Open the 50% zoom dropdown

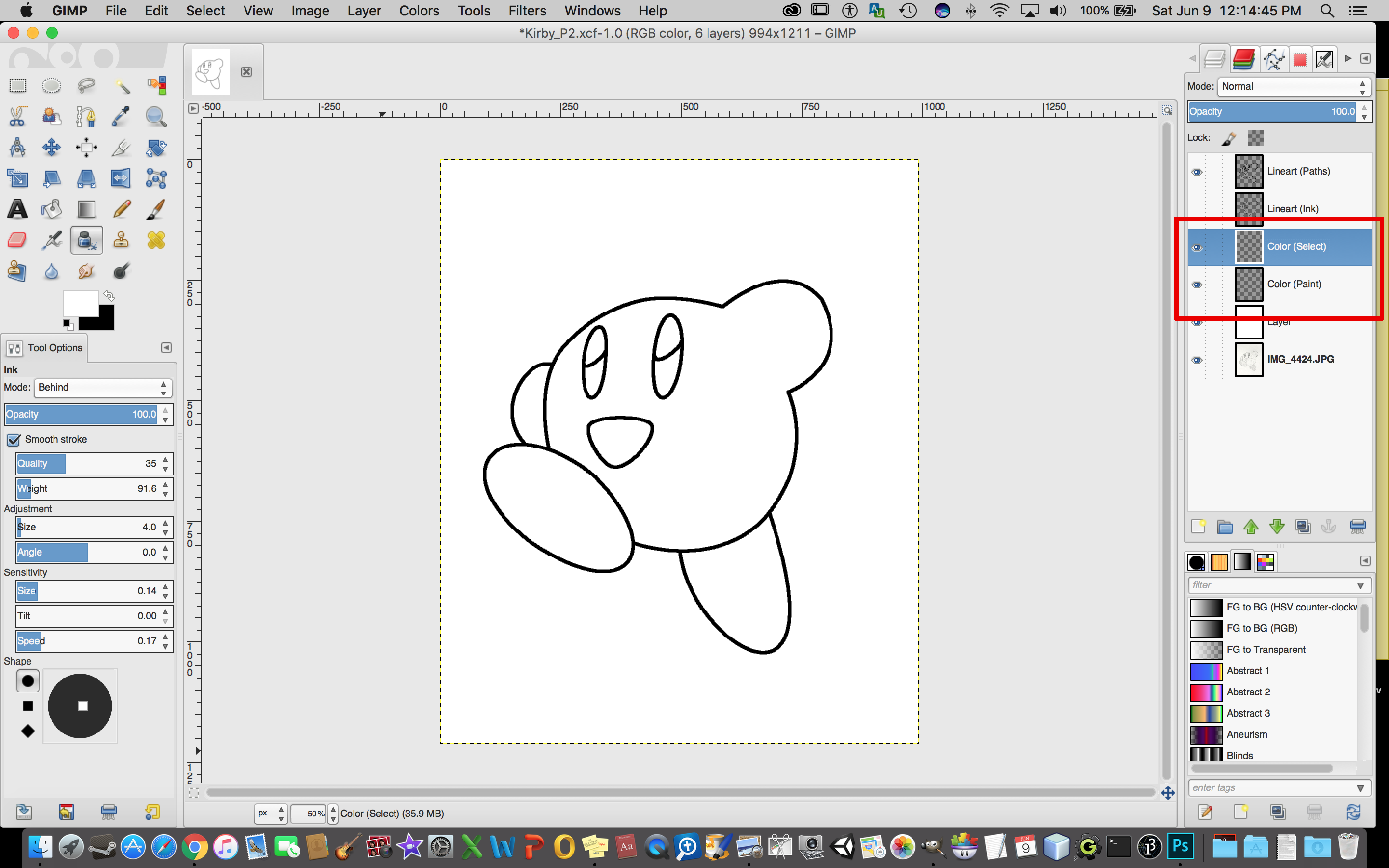[333, 814]
